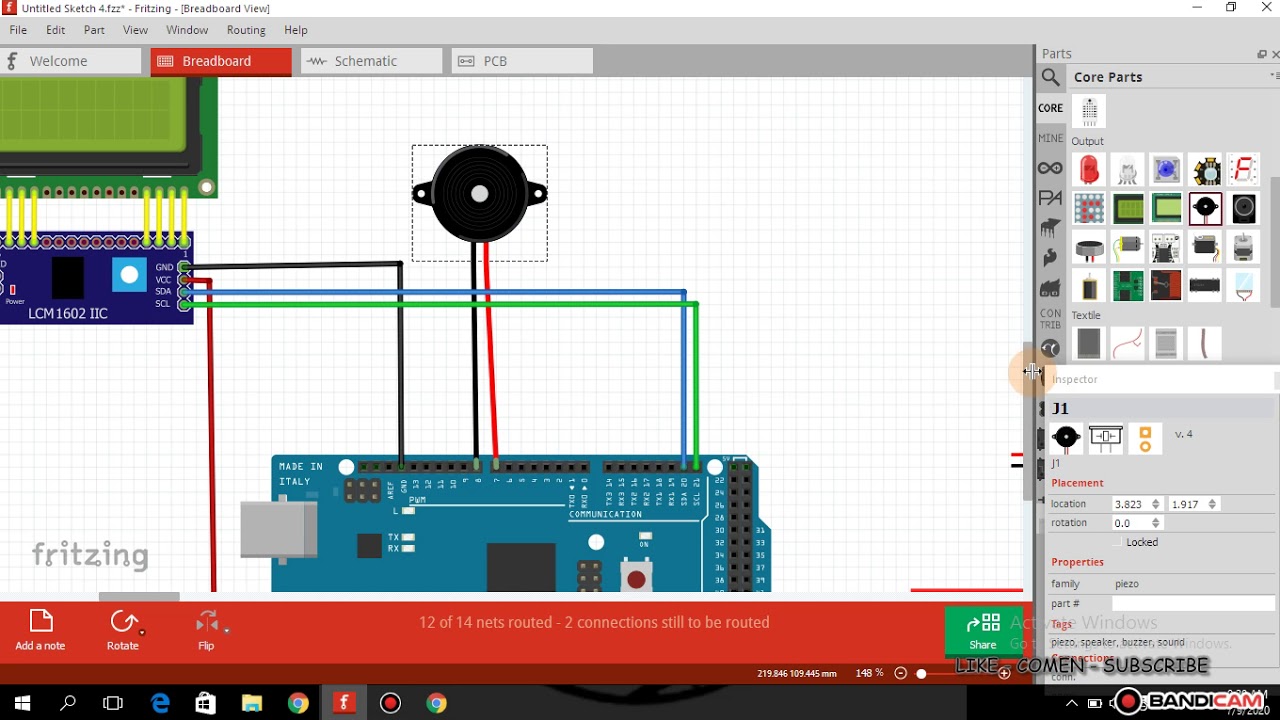Open Microsoft Edge from taskbar
Screen dimensions: 1280x720
(x=160, y=703)
